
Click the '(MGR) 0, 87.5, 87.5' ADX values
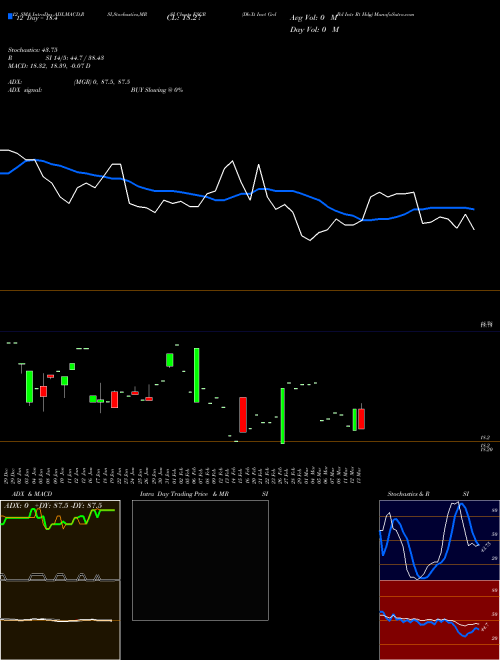(x=102, y=82)
